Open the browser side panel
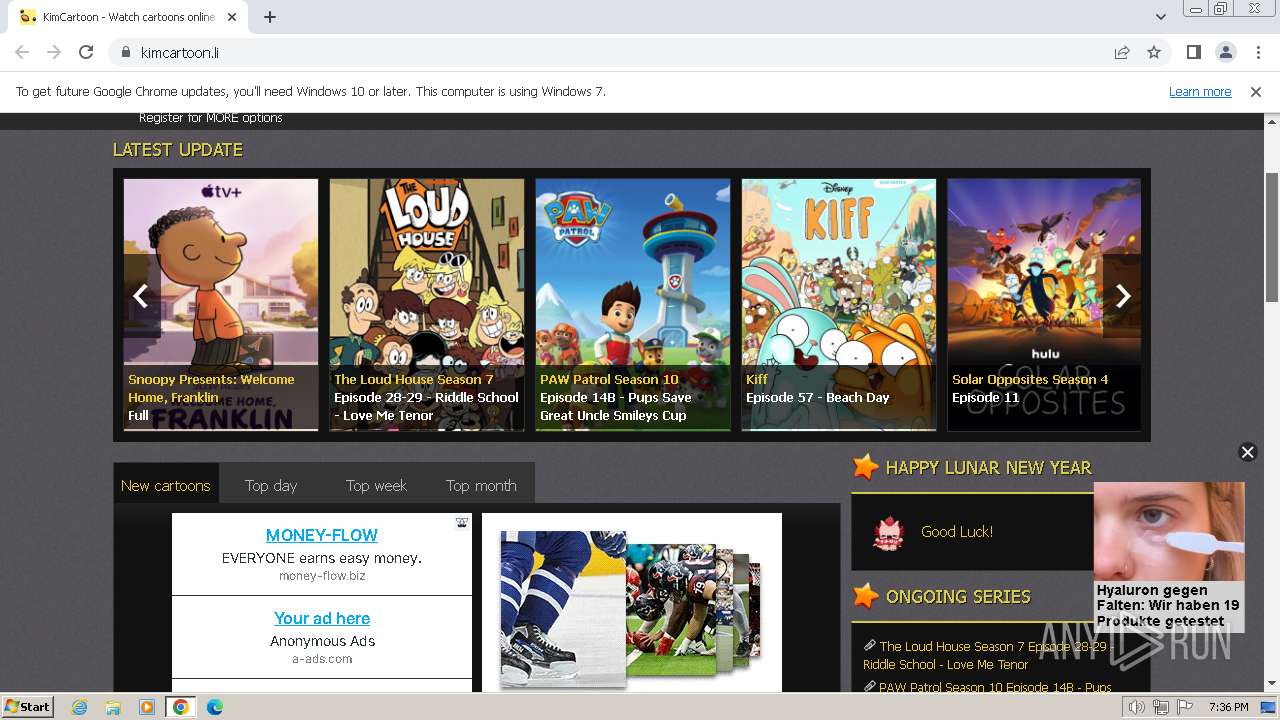 click(x=1193, y=52)
